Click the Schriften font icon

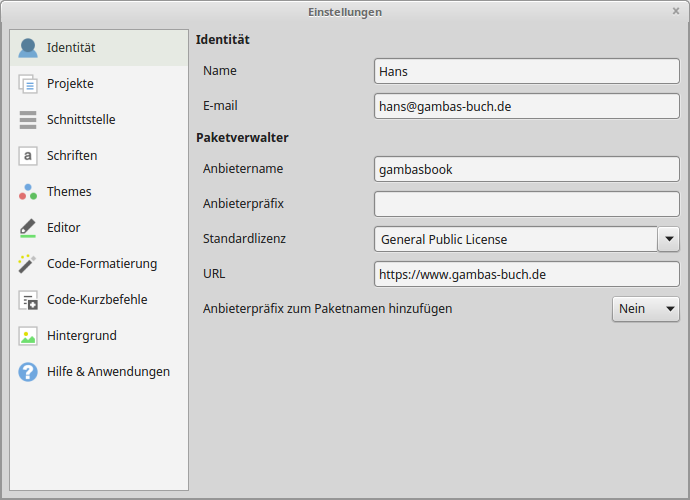tap(28, 156)
